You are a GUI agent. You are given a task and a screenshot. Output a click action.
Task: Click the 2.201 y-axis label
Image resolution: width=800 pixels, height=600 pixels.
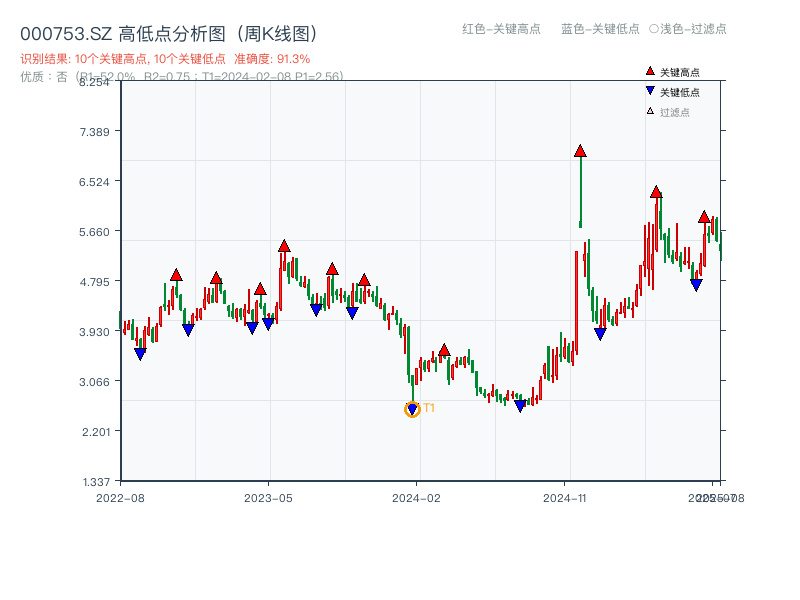click(96, 432)
